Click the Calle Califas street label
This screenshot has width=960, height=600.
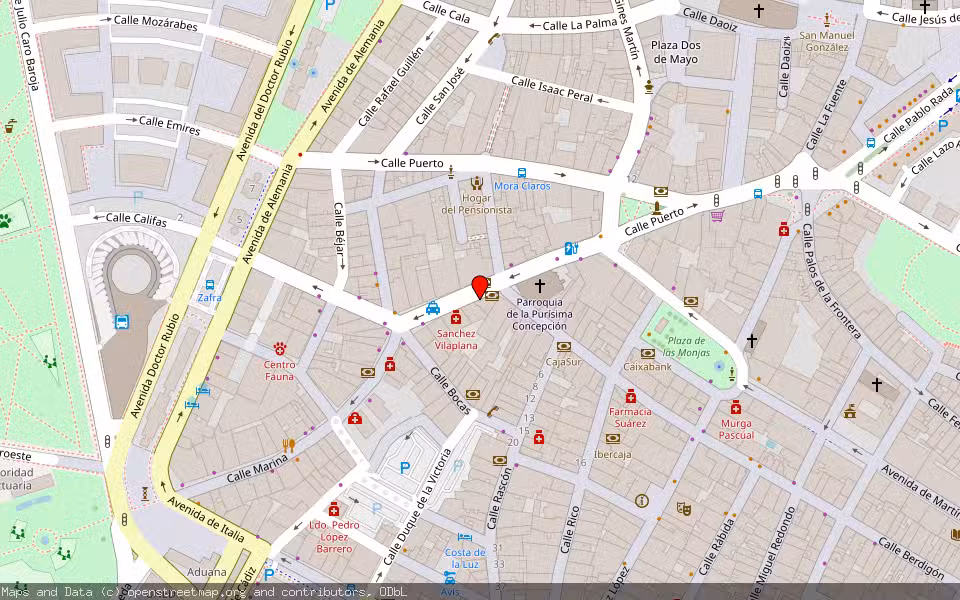[136, 219]
